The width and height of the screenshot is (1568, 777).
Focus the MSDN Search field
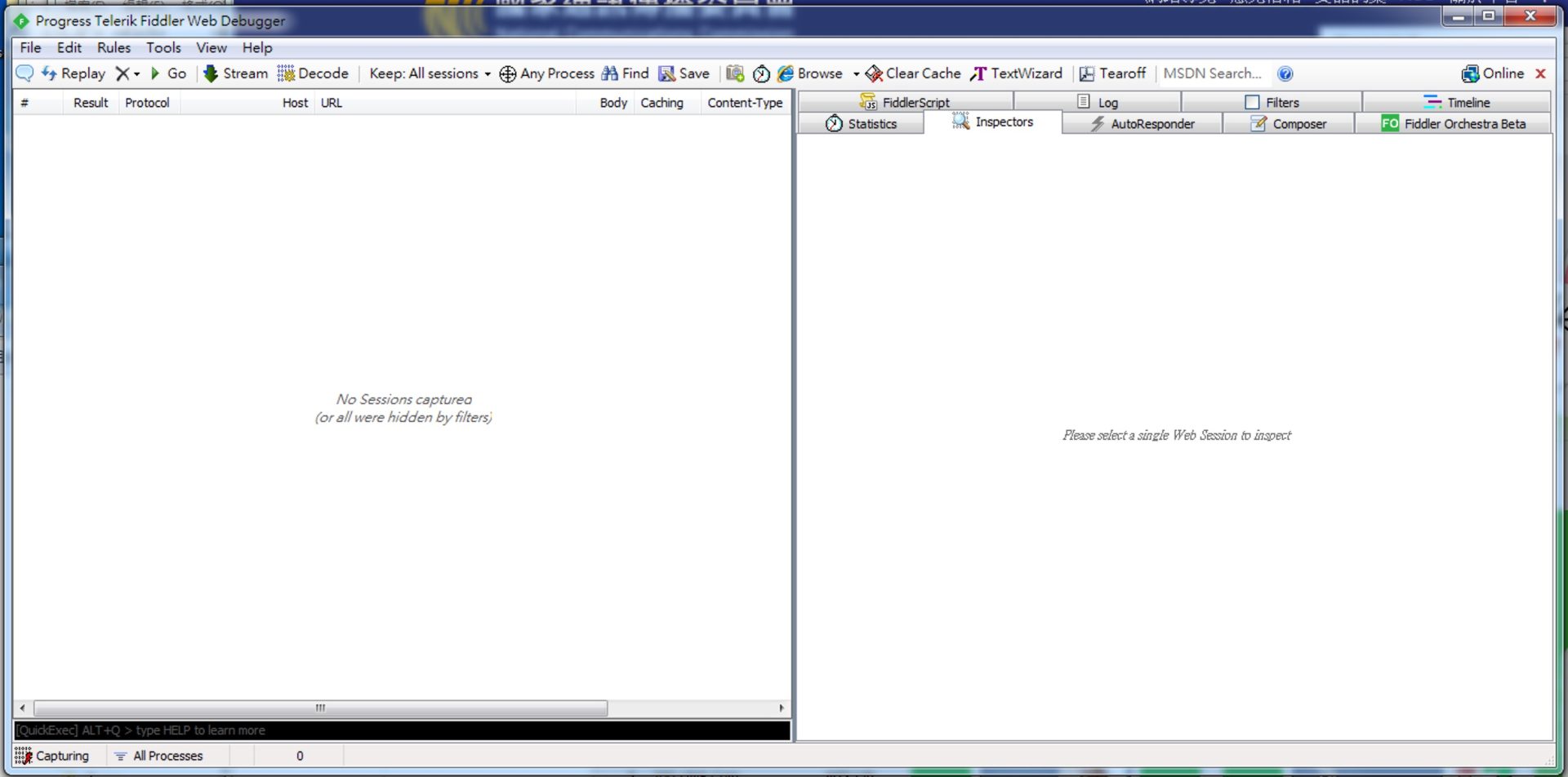click(1214, 73)
